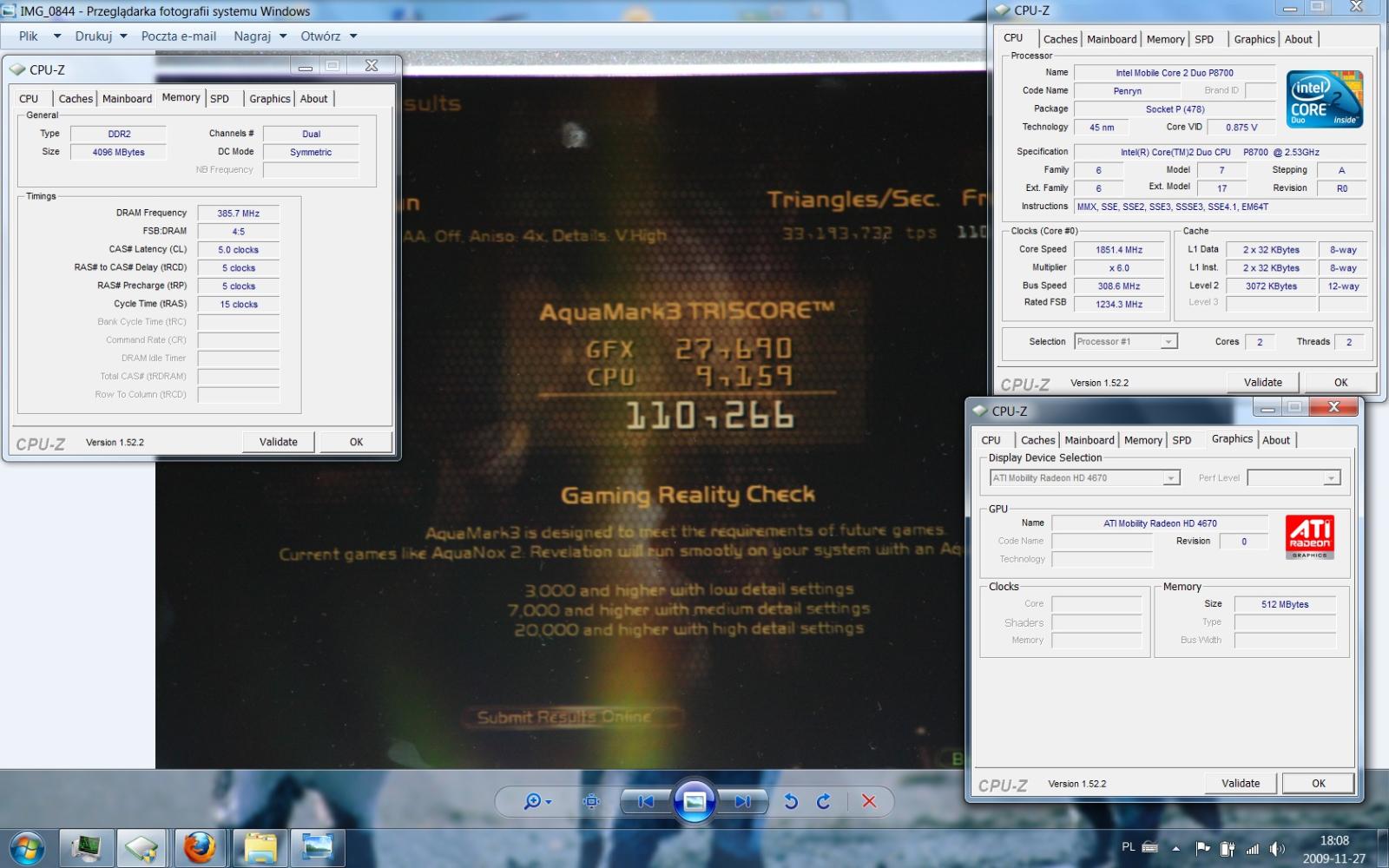1389x868 pixels.
Task: Click the second taskbar app icon
Action: click(142, 848)
